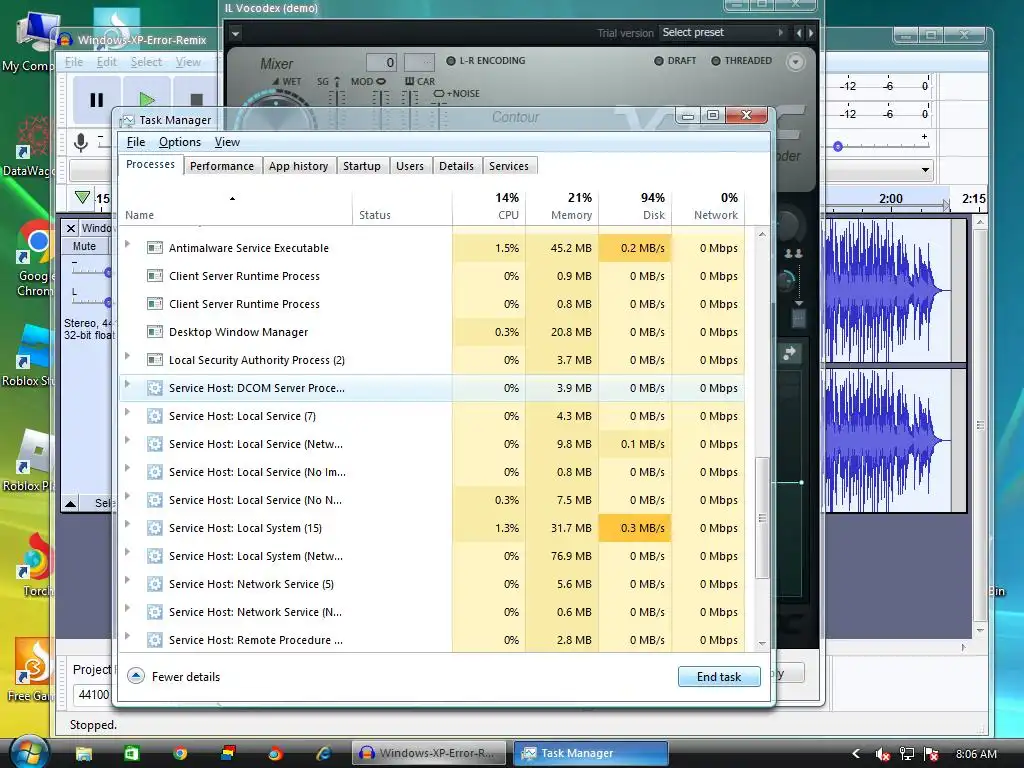Go to the previous Vocodex preset
Viewport: 1024px width, 768px height.
(799, 33)
